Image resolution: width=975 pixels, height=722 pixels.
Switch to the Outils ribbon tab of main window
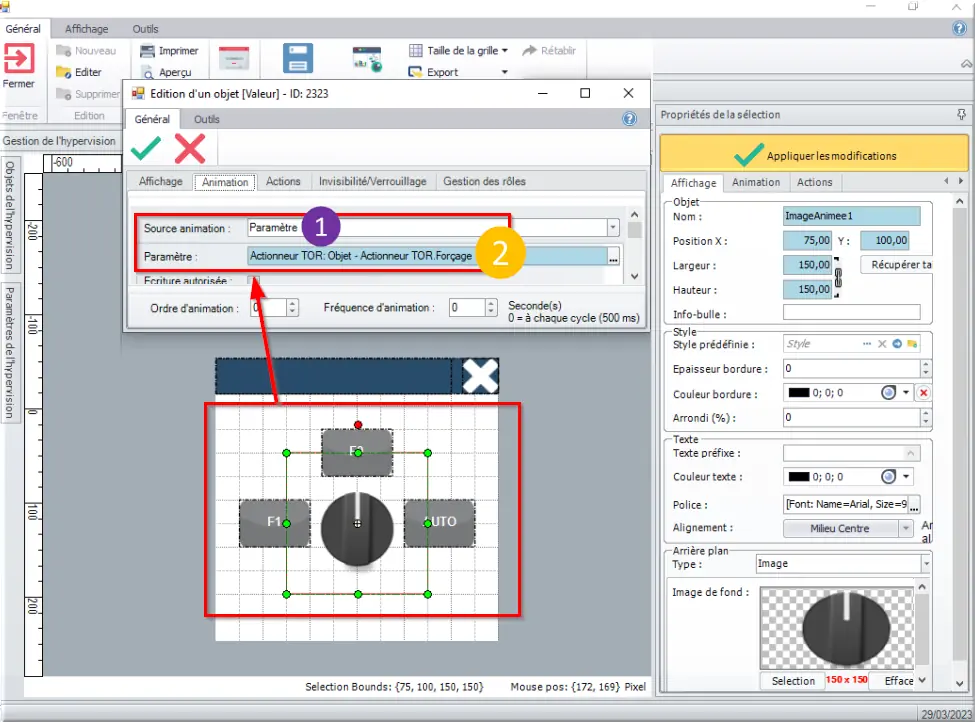click(146, 29)
